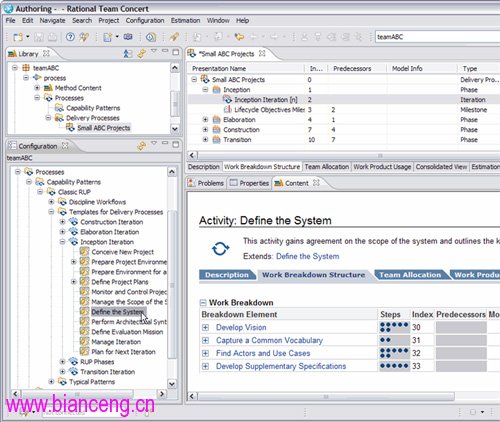Open the Problems view tab
The height and width of the screenshot is (422, 500).
tap(206, 183)
